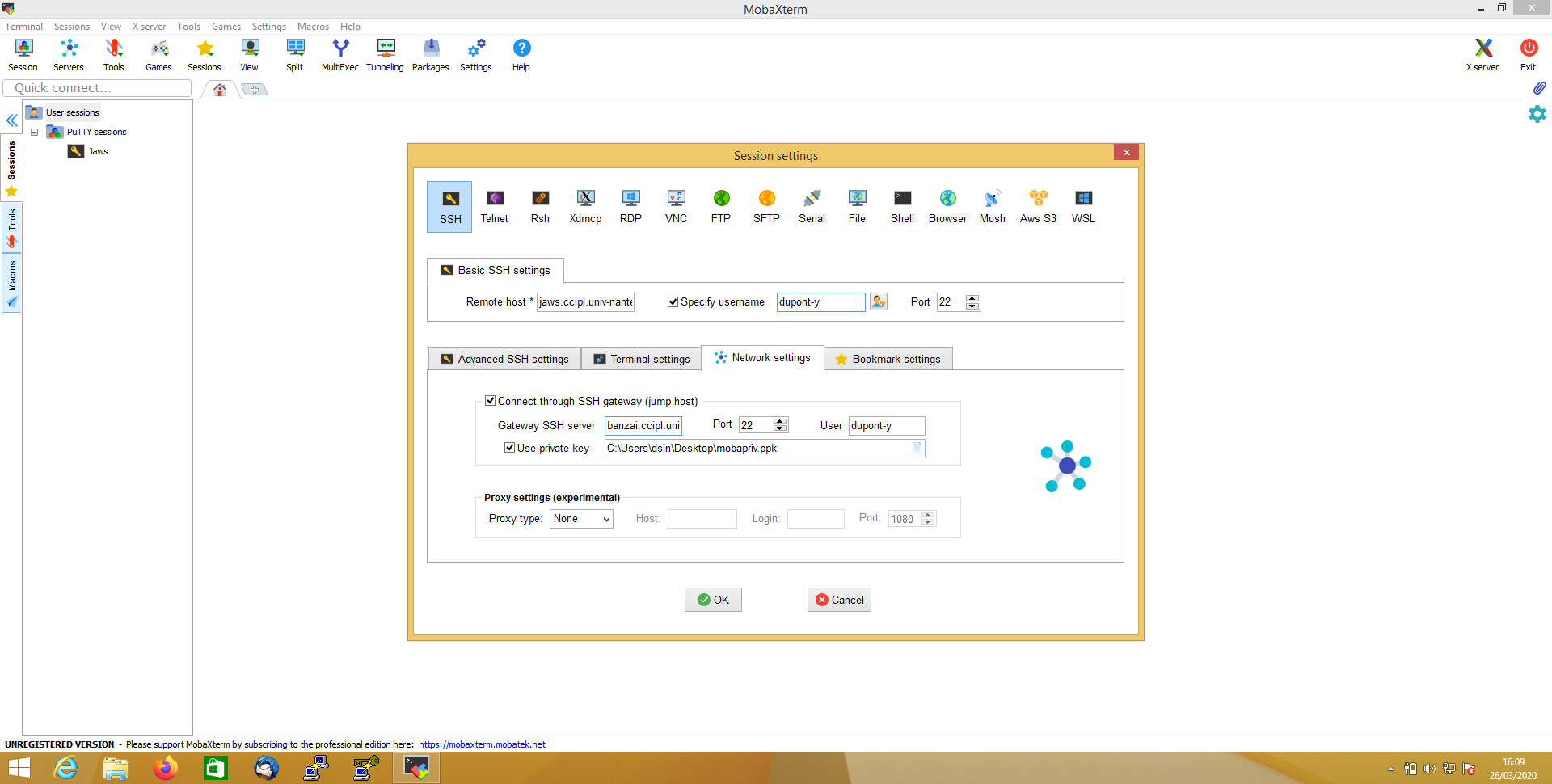Image resolution: width=1552 pixels, height=784 pixels.
Task: Open the View menu
Action: (x=112, y=27)
